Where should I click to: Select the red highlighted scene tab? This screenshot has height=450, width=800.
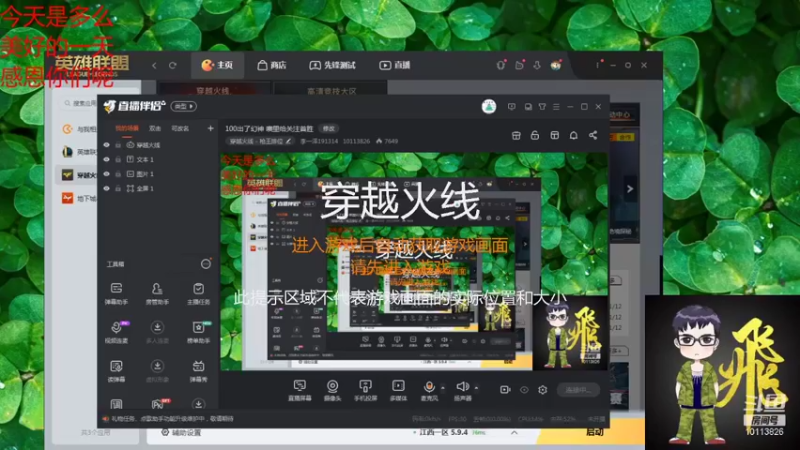click(x=127, y=129)
